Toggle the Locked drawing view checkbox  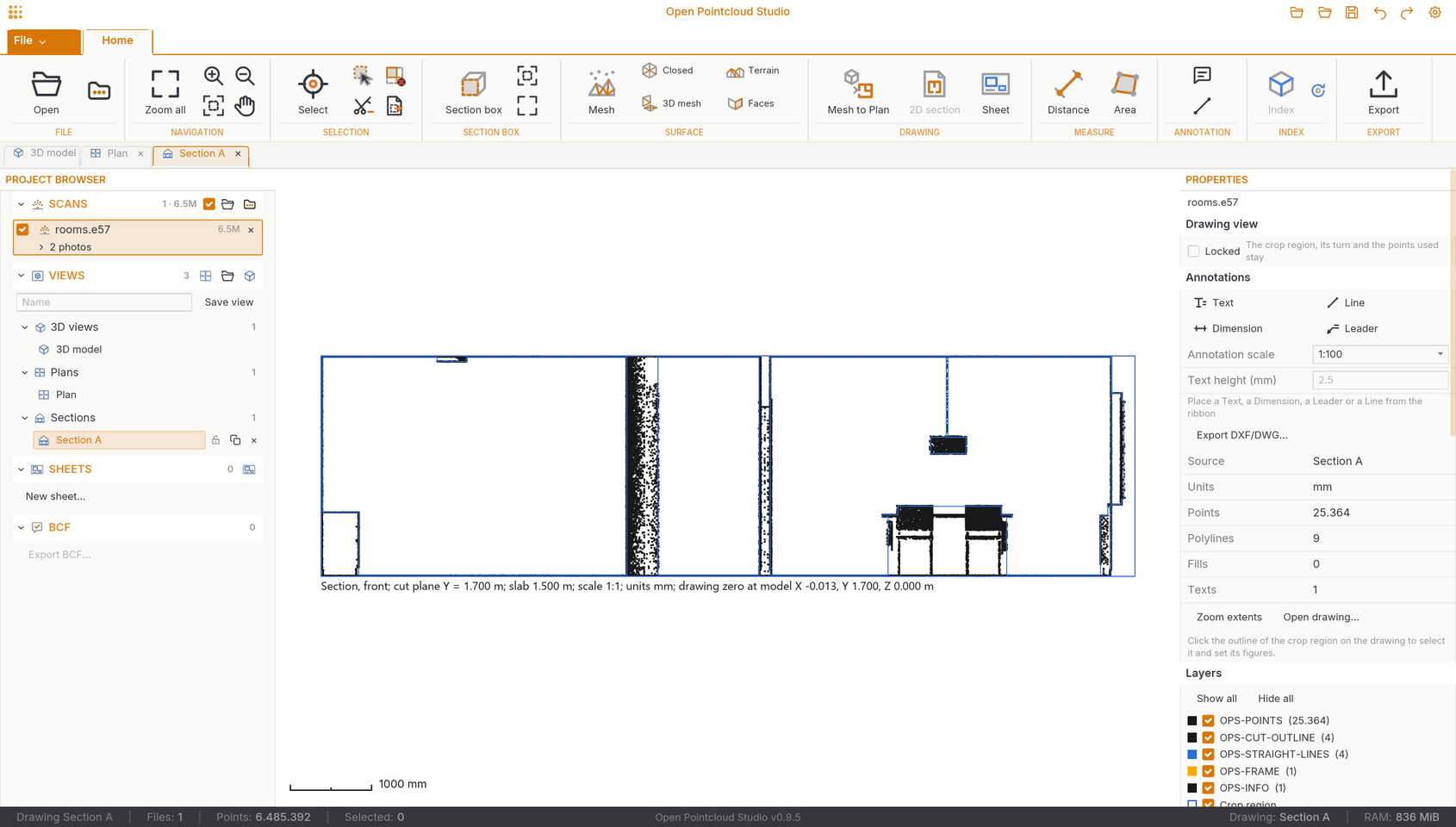[x=1193, y=252]
